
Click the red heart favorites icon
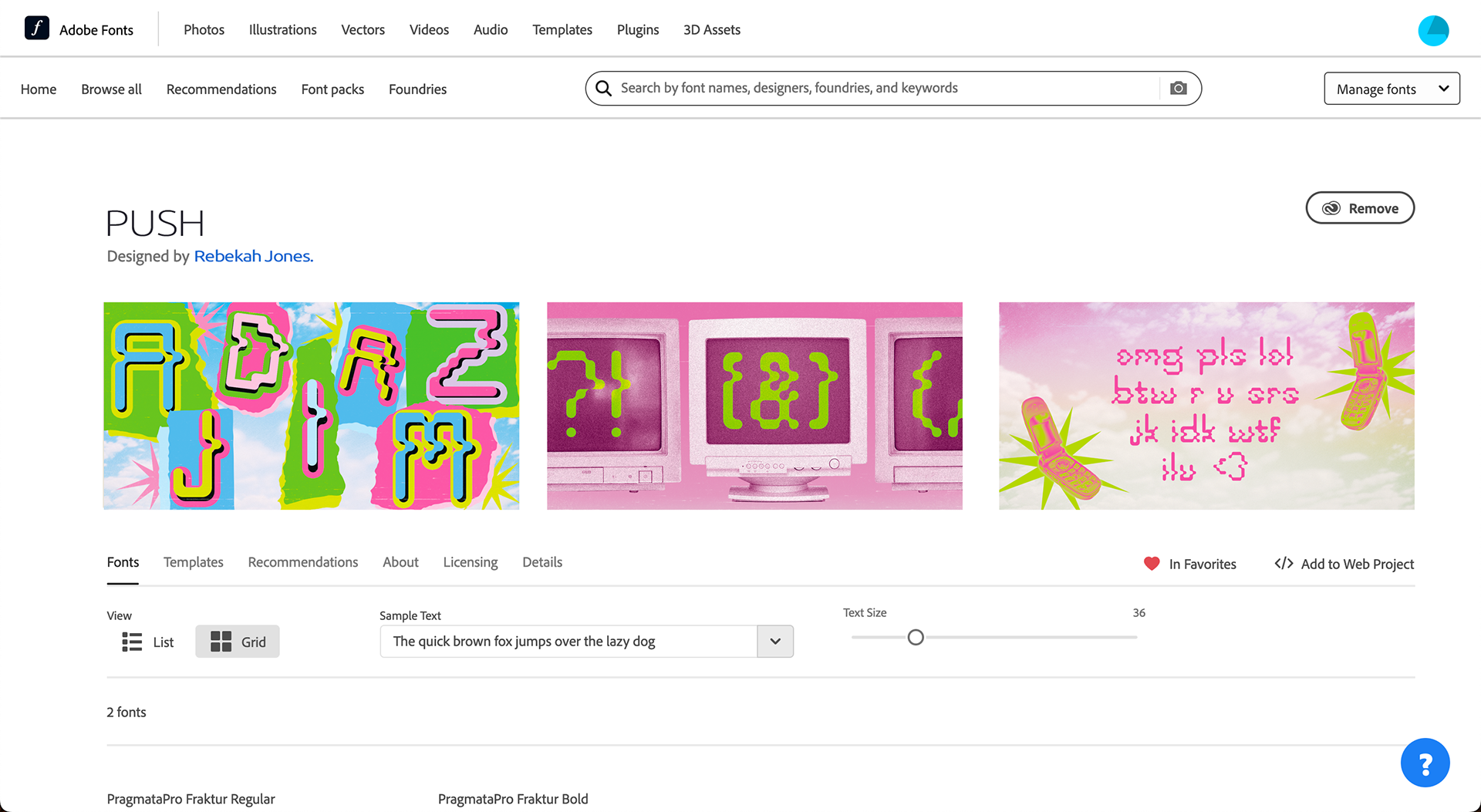(1152, 564)
